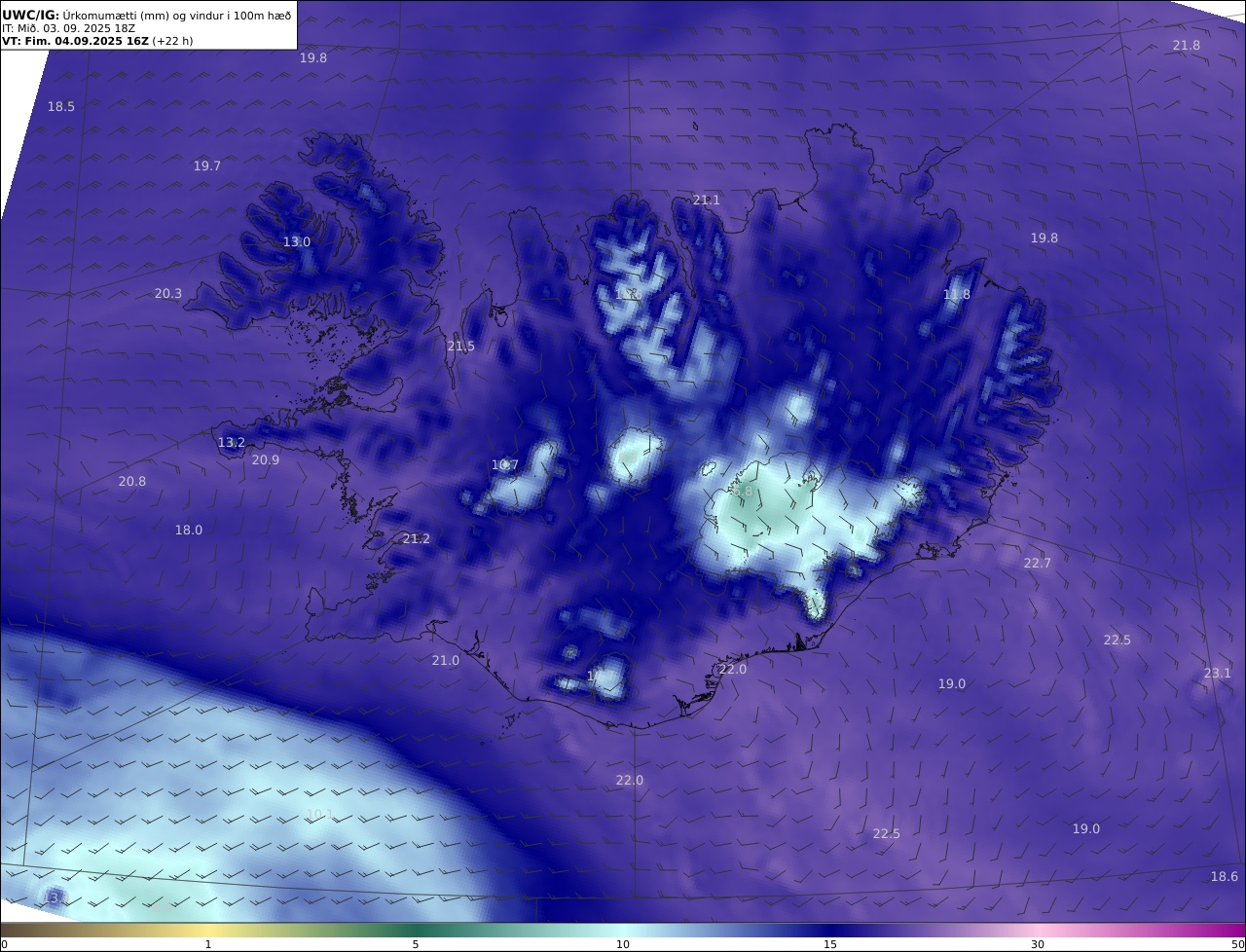
Task: Select the IT: Mið. 03. 09. 2025 18Z line
Action: [69, 28]
